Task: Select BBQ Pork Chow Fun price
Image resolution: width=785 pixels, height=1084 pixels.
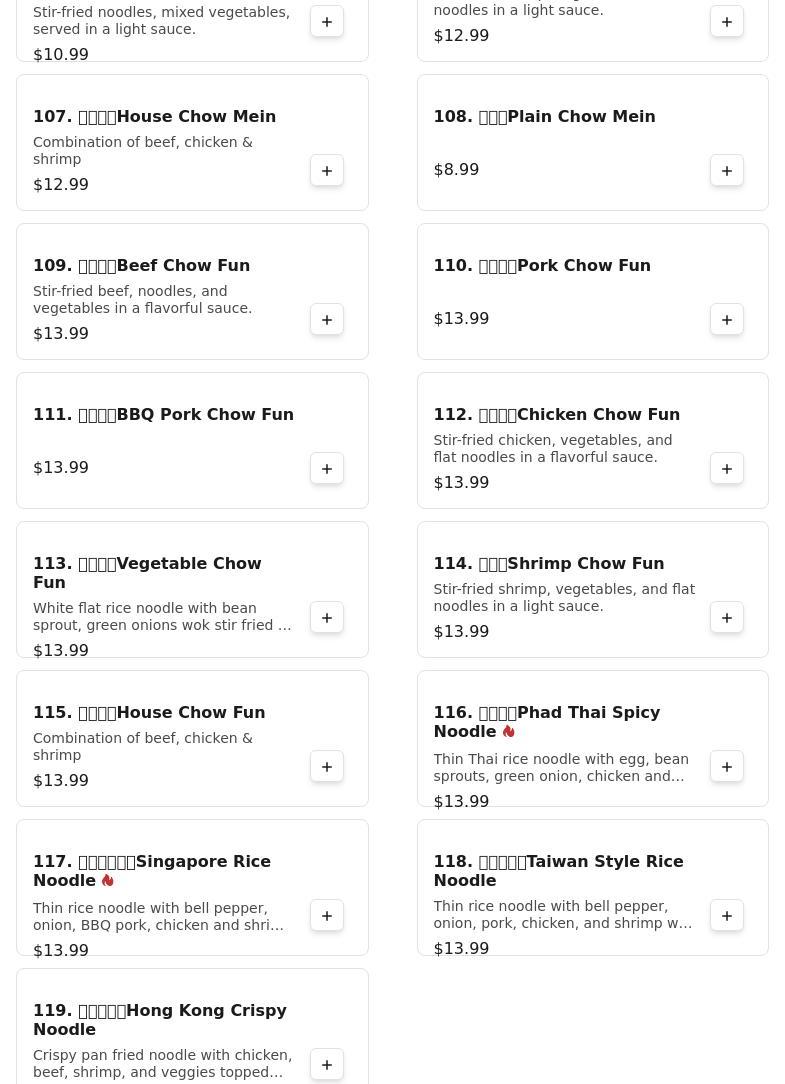Action: tap(61, 468)
